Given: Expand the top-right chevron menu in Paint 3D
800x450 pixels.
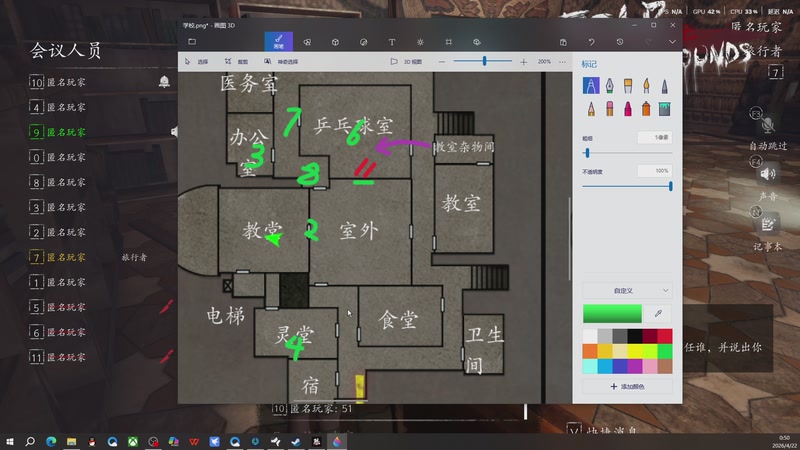Looking at the screenshot, I should [672, 42].
